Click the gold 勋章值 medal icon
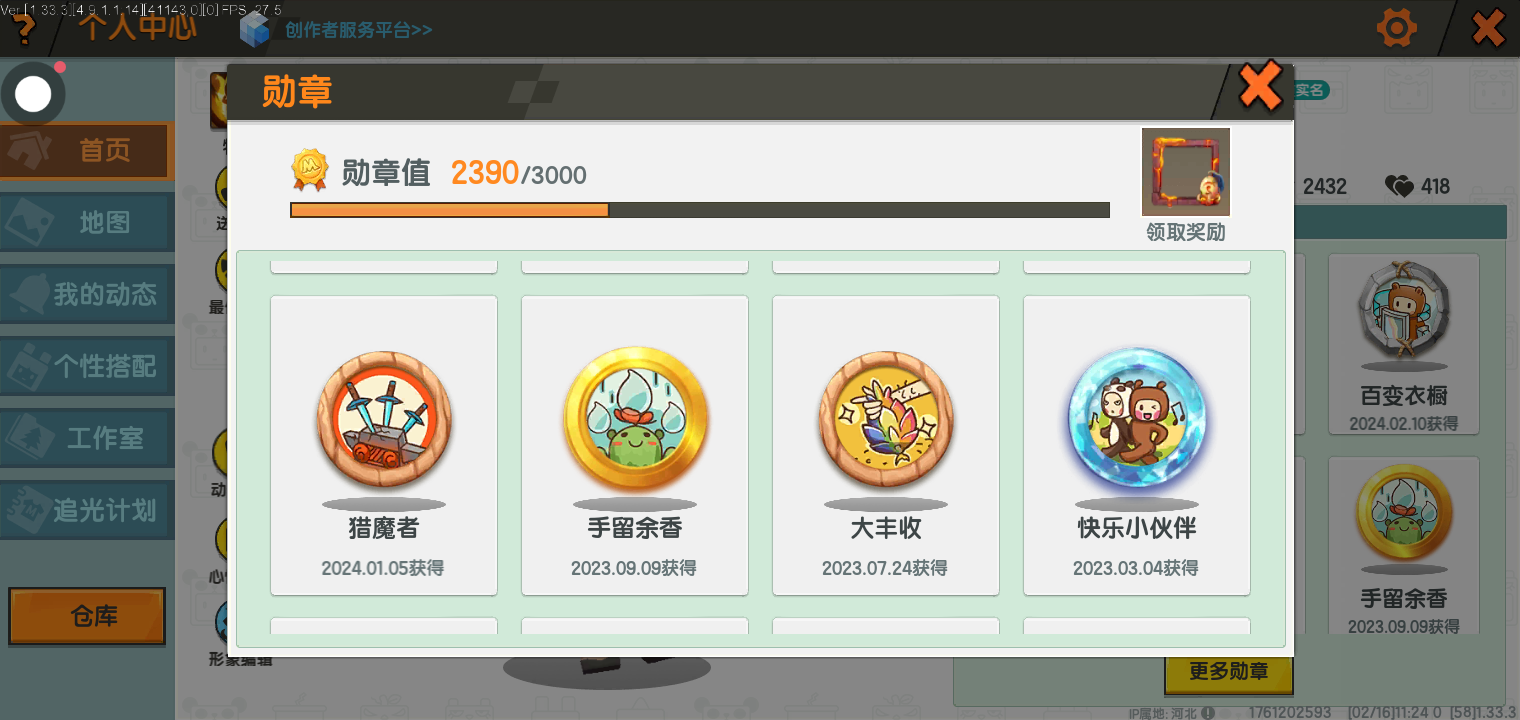 pyautogui.click(x=309, y=171)
